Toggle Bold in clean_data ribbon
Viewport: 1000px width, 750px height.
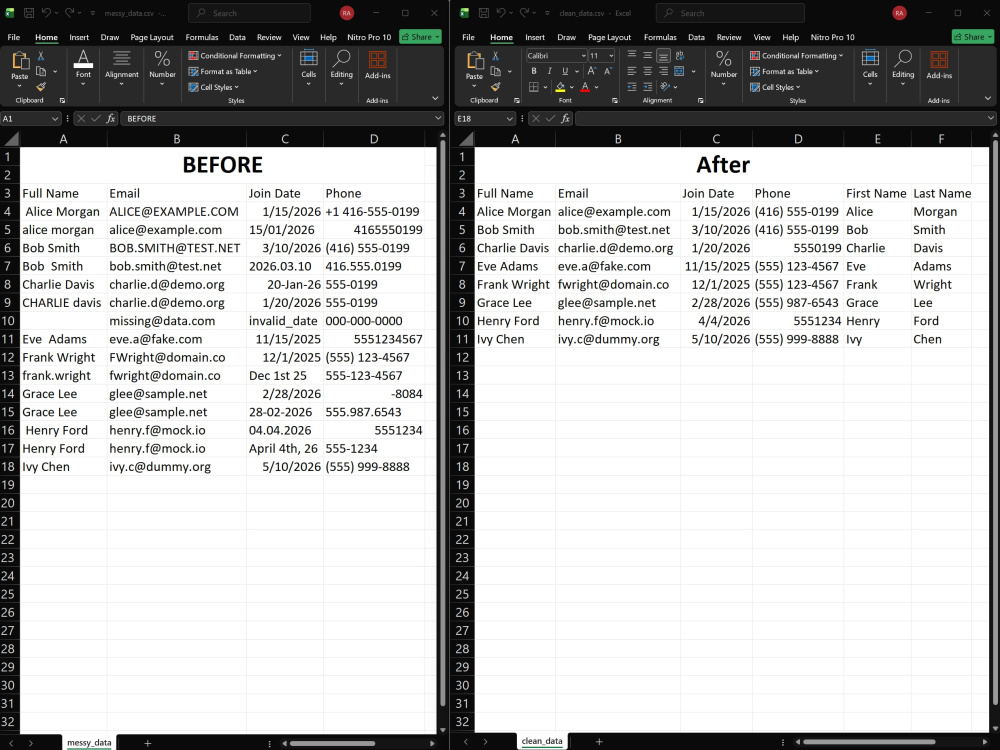point(534,71)
